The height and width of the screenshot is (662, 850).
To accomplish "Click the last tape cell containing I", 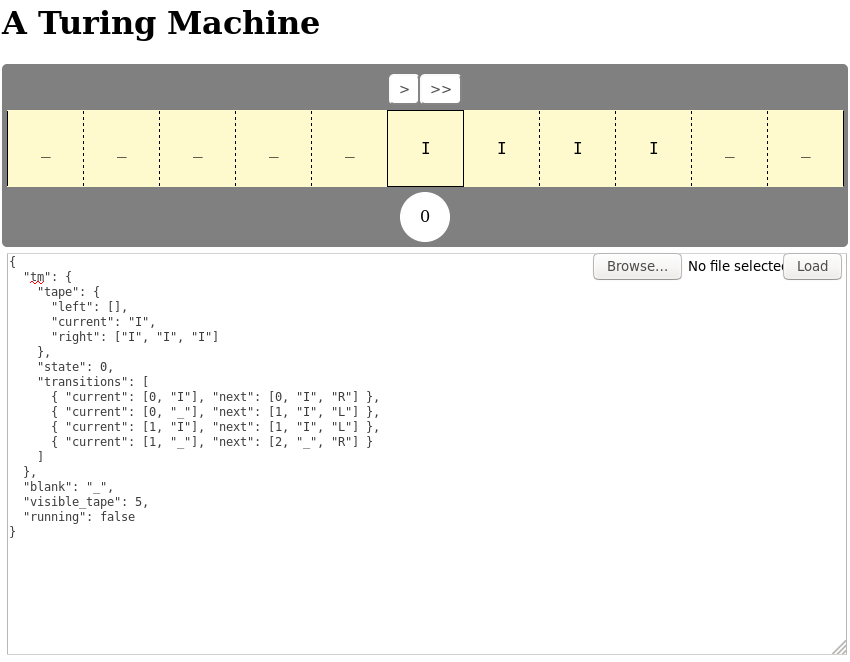I will pyautogui.click(x=653, y=148).
